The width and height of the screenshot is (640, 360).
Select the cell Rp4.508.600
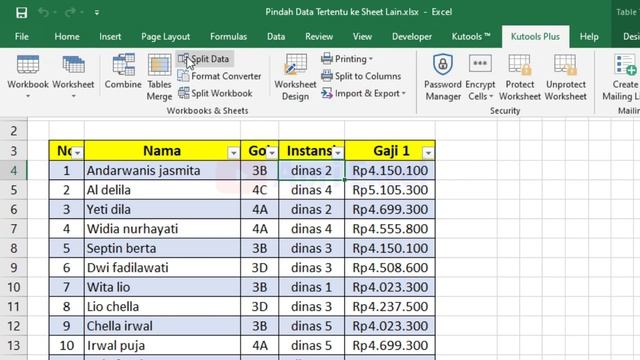click(390, 268)
